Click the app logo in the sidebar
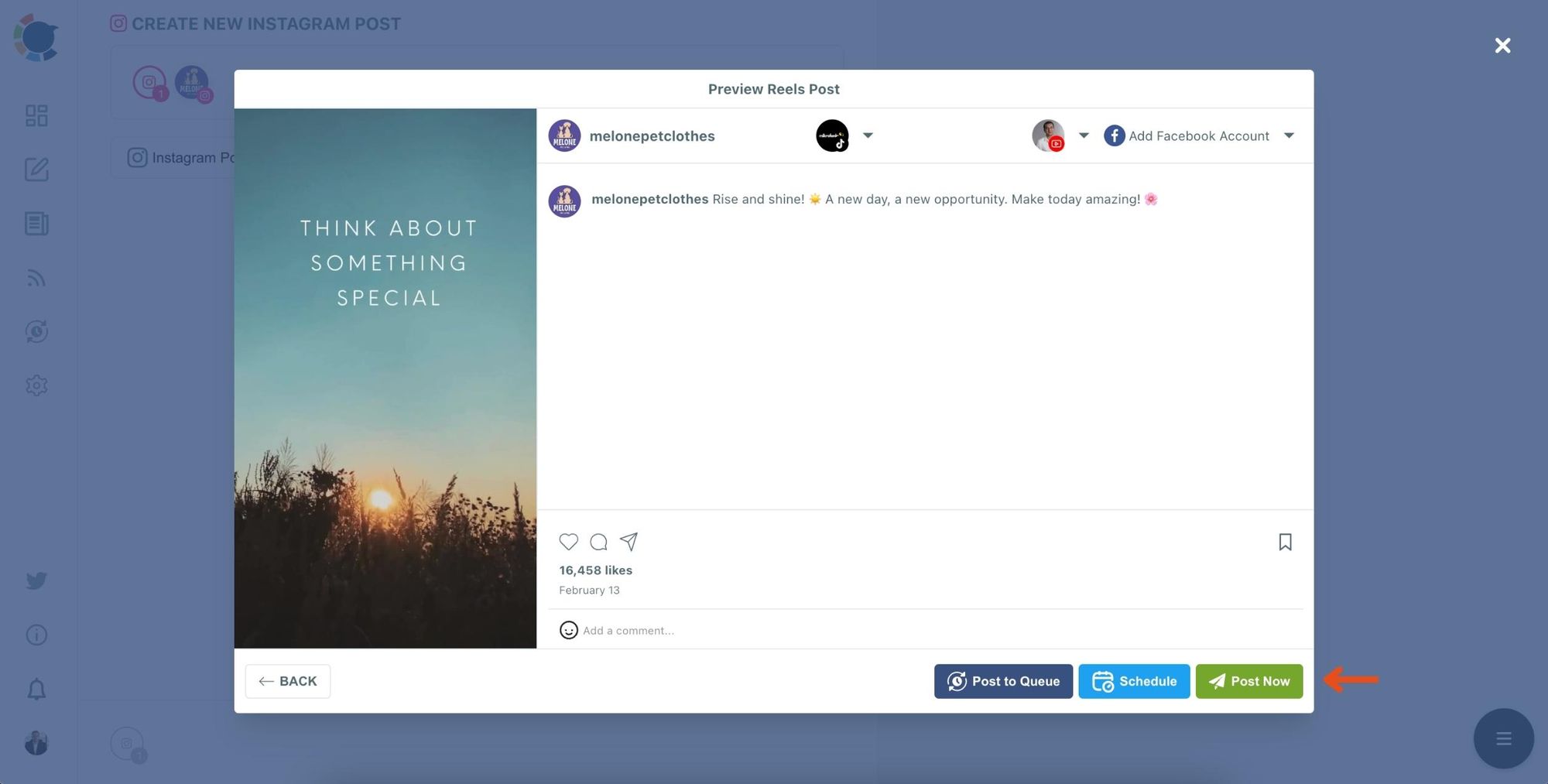The image size is (1548, 784). [36, 37]
